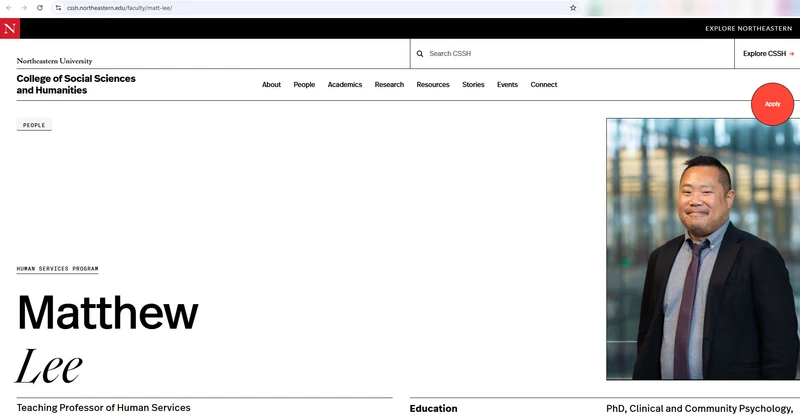Open the Resources menu

[x=433, y=85]
